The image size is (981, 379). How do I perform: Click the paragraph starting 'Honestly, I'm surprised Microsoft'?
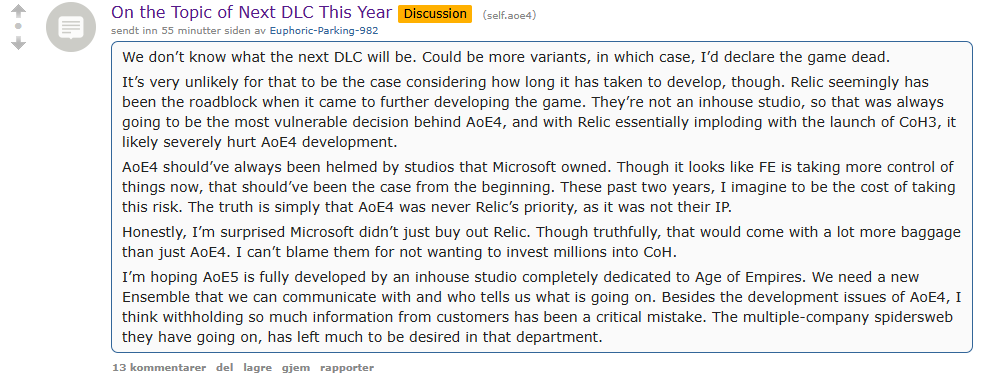(x=541, y=243)
